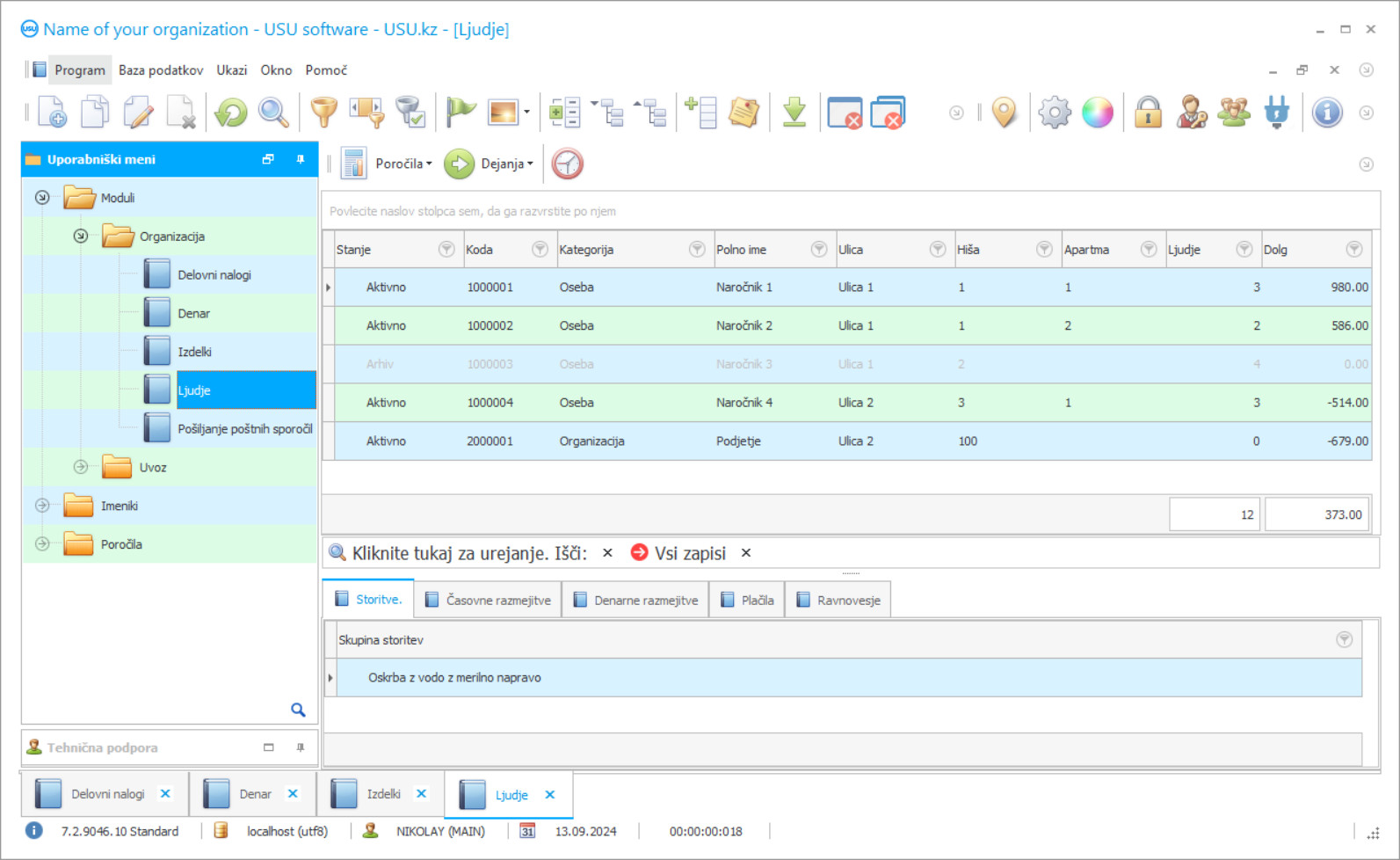Open the Koda column filter
This screenshot has width=1400, height=860.
click(540, 250)
